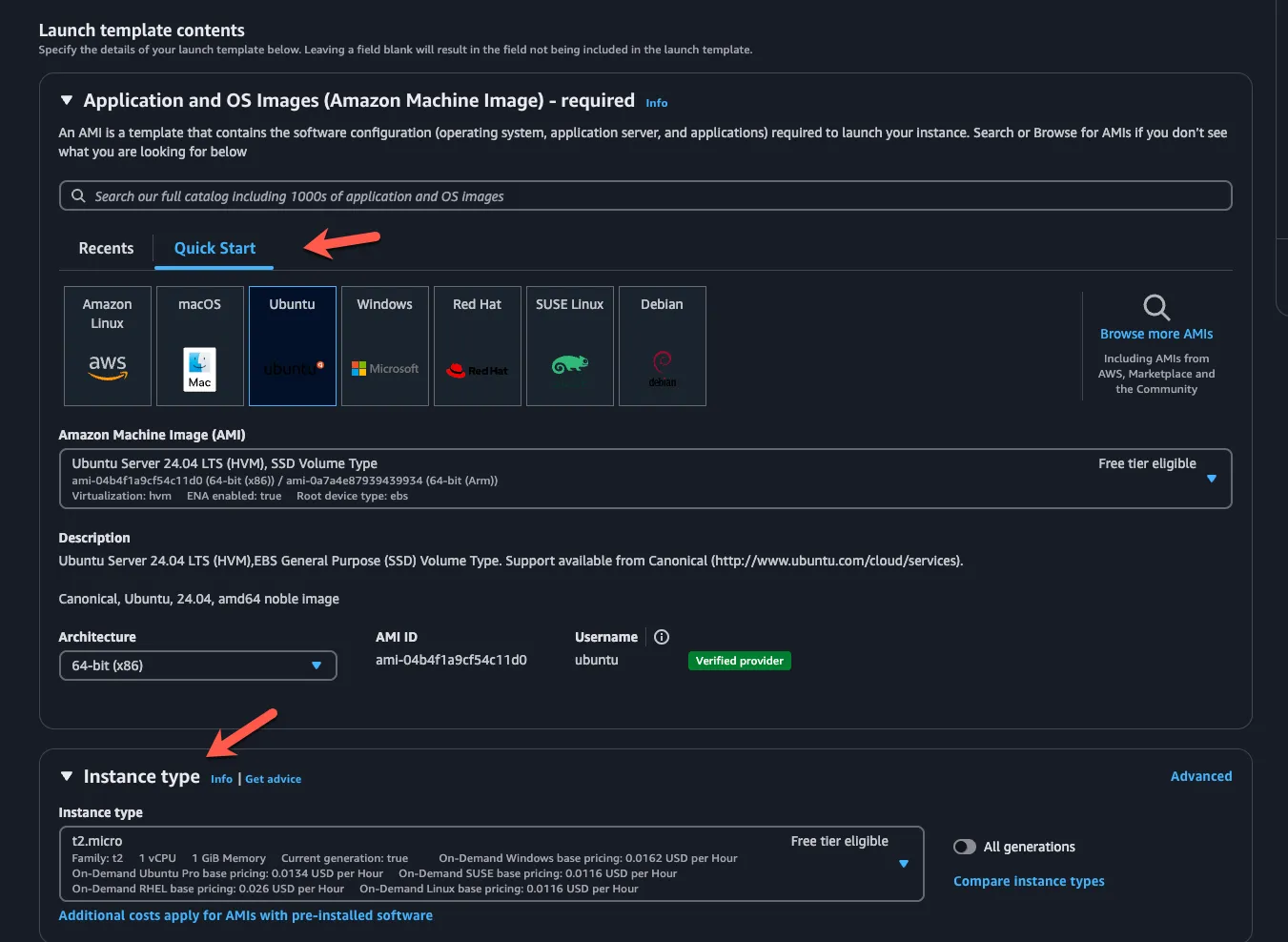Screen dimensions: 1288x942
Task: Switch to the Quick Start tab
Action: tap(215, 248)
